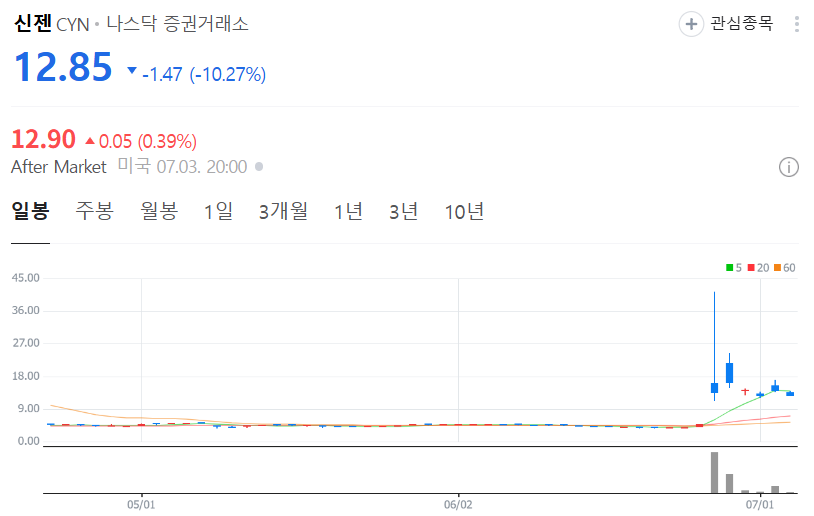Screen dimensions: 814x516
Task: Click the 신젠 stock name title
Action: pos(33,23)
